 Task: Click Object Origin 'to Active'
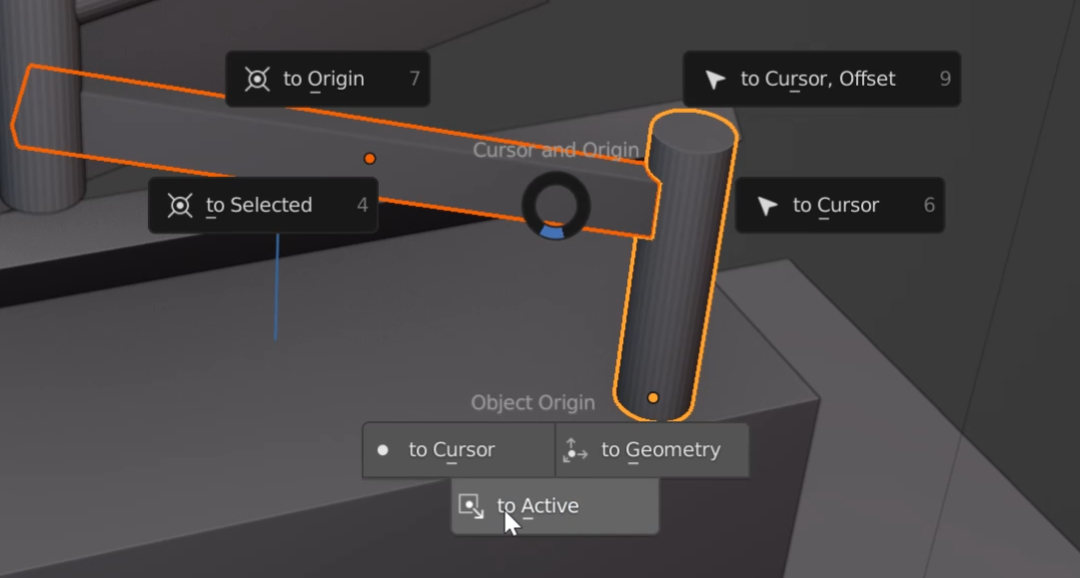pyautogui.click(x=555, y=506)
